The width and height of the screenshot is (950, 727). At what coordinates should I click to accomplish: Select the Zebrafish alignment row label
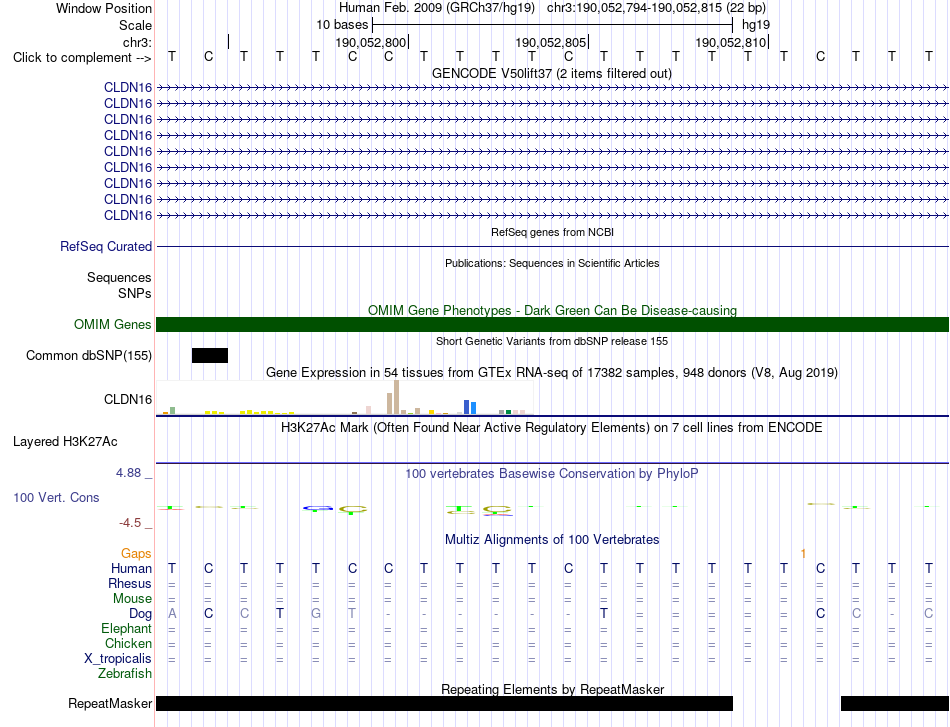(125, 673)
